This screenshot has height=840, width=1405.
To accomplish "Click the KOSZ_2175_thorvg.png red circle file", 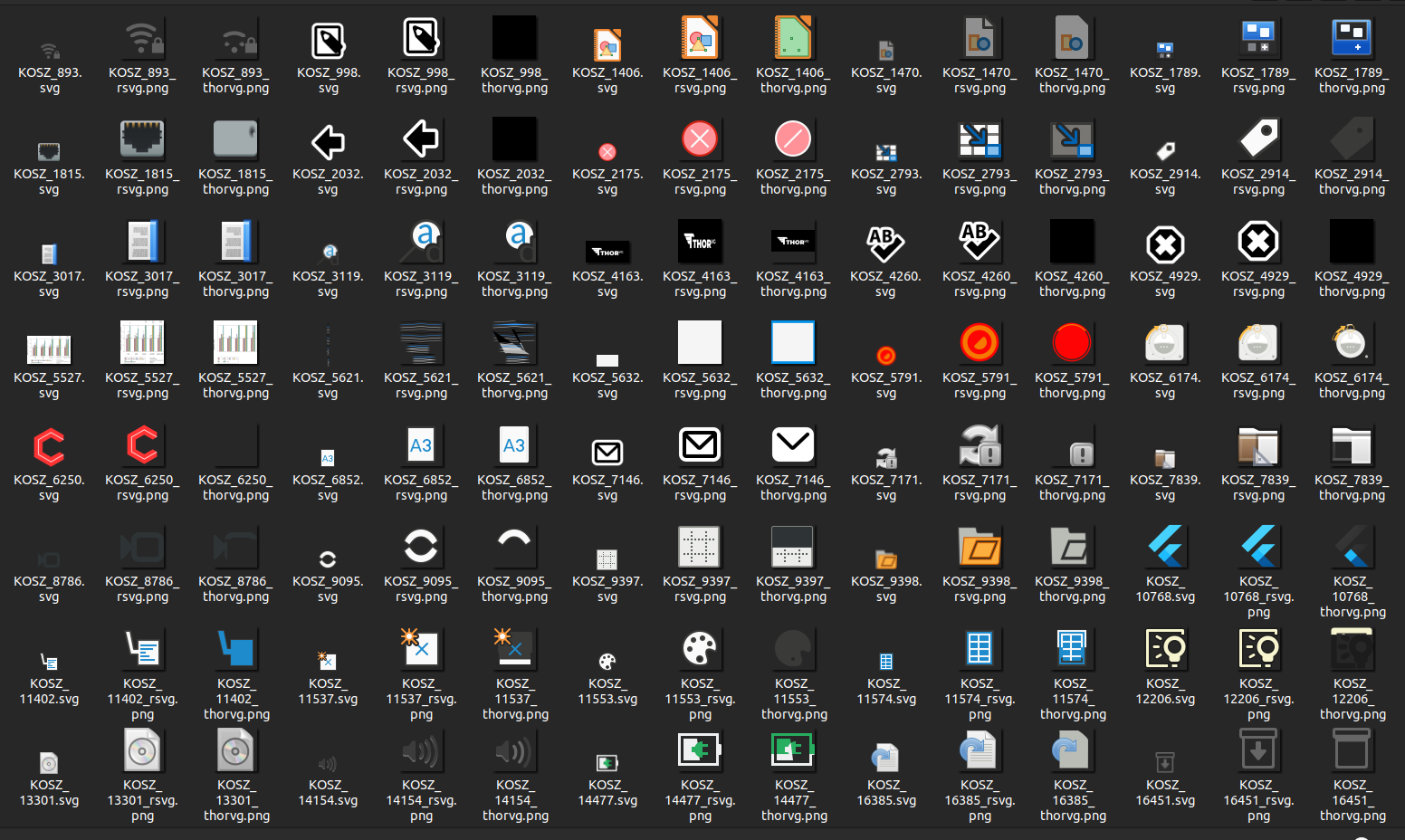I will (793, 139).
